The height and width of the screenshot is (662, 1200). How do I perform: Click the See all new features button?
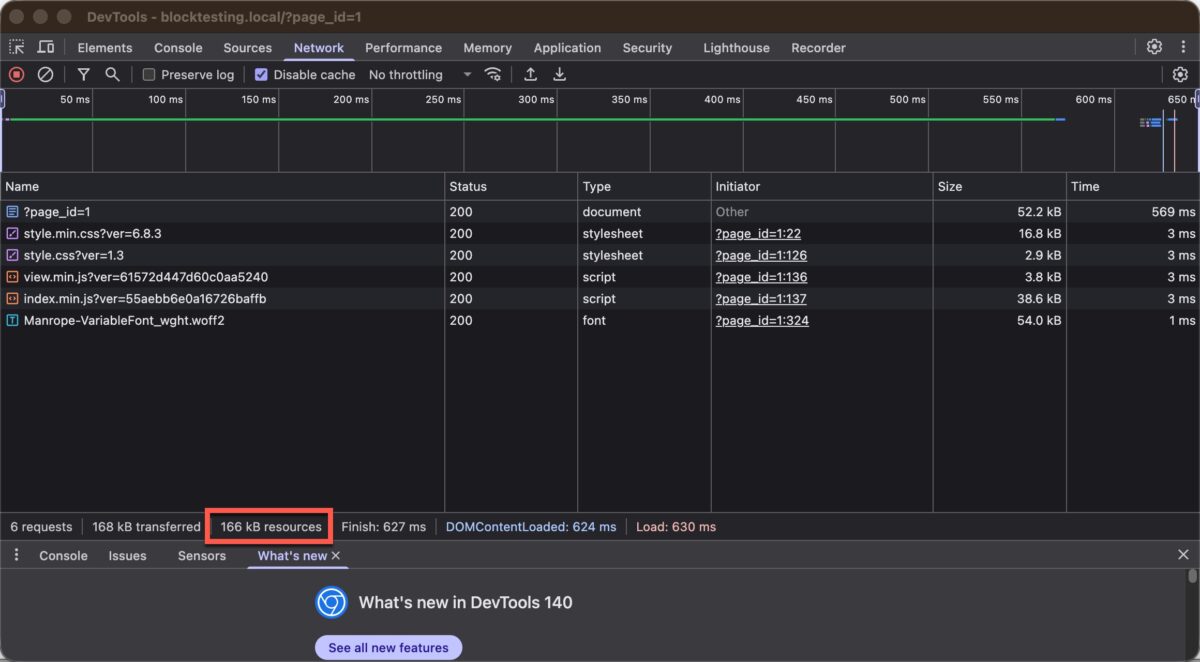(388, 647)
